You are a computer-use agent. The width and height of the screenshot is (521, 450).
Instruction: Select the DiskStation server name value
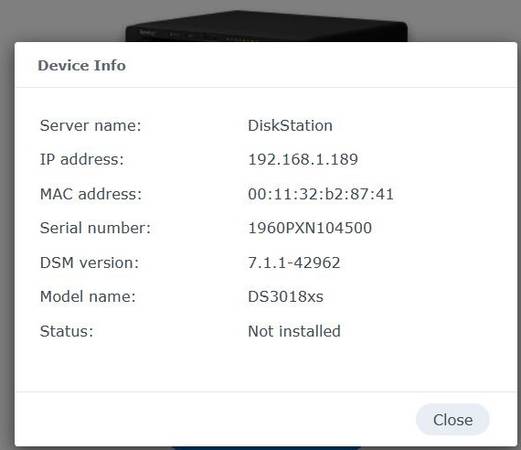click(x=290, y=126)
